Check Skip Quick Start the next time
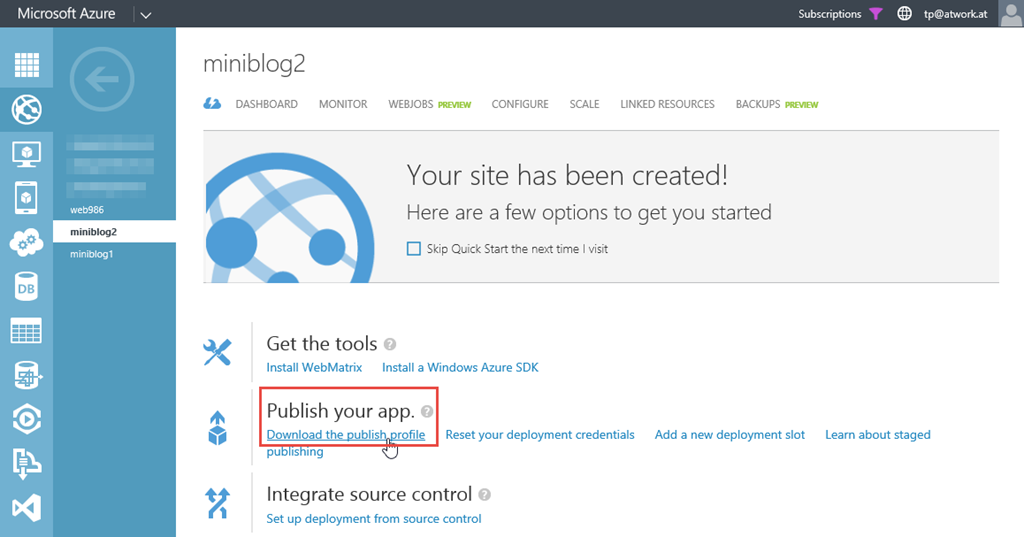The width and height of the screenshot is (1024, 537). click(x=414, y=249)
